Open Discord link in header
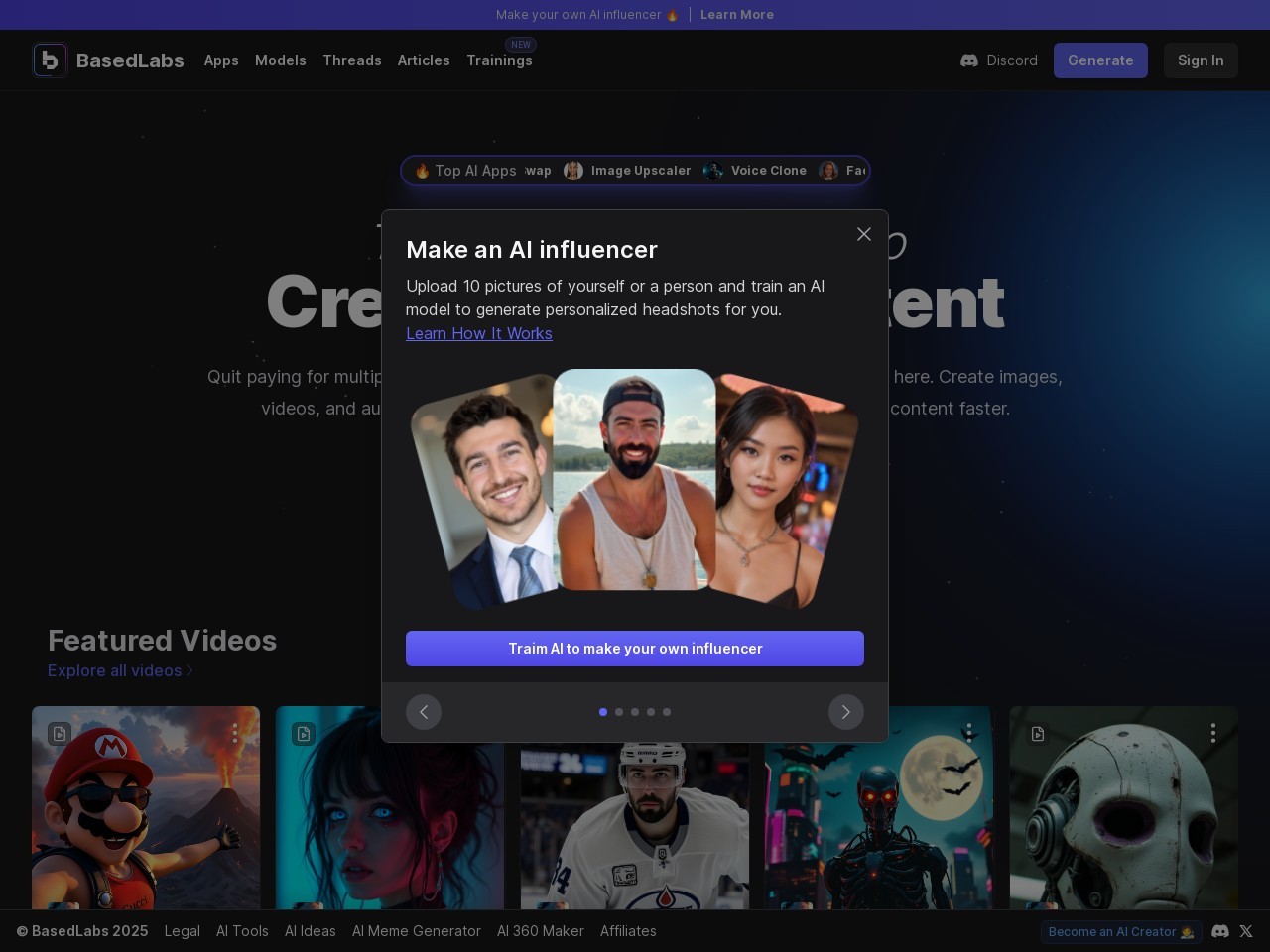This screenshot has width=1270, height=952. click(999, 60)
